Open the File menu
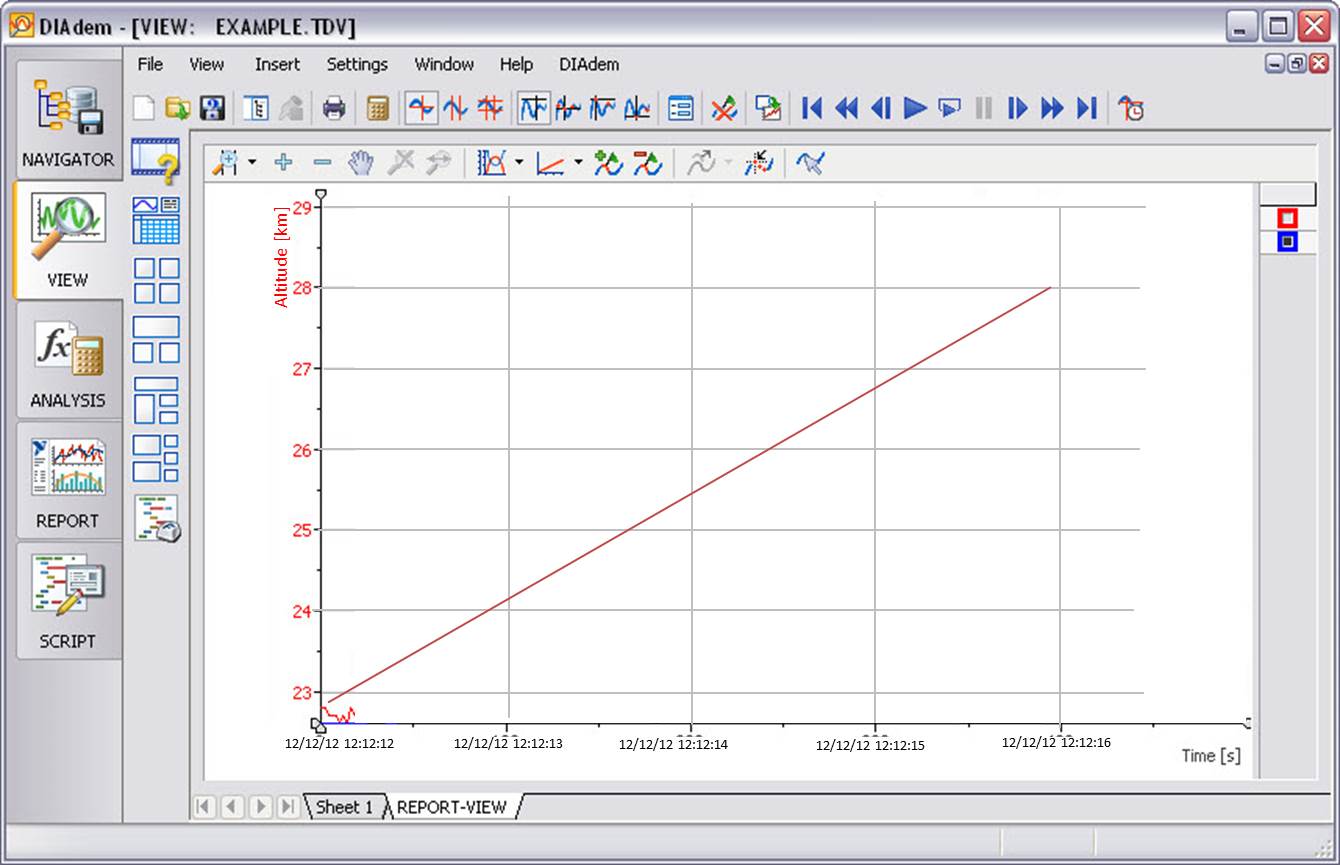Image resolution: width=1340 pixels, height=865 pixels. (150, 64)
